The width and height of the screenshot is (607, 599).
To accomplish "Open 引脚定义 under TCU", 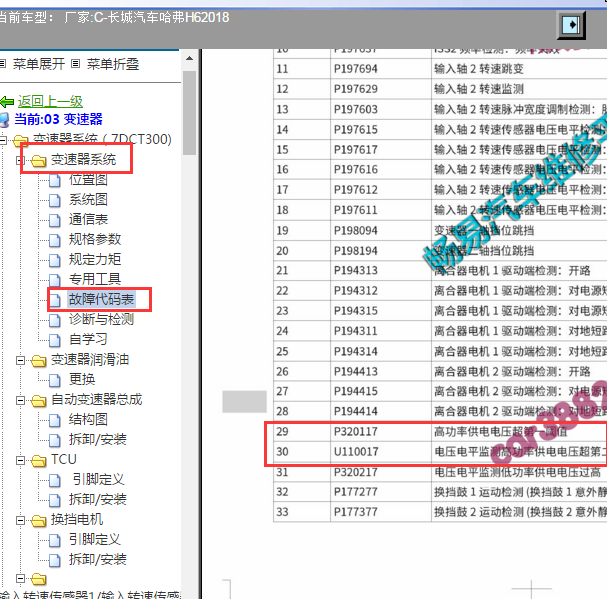I will [x=98, y=480].
